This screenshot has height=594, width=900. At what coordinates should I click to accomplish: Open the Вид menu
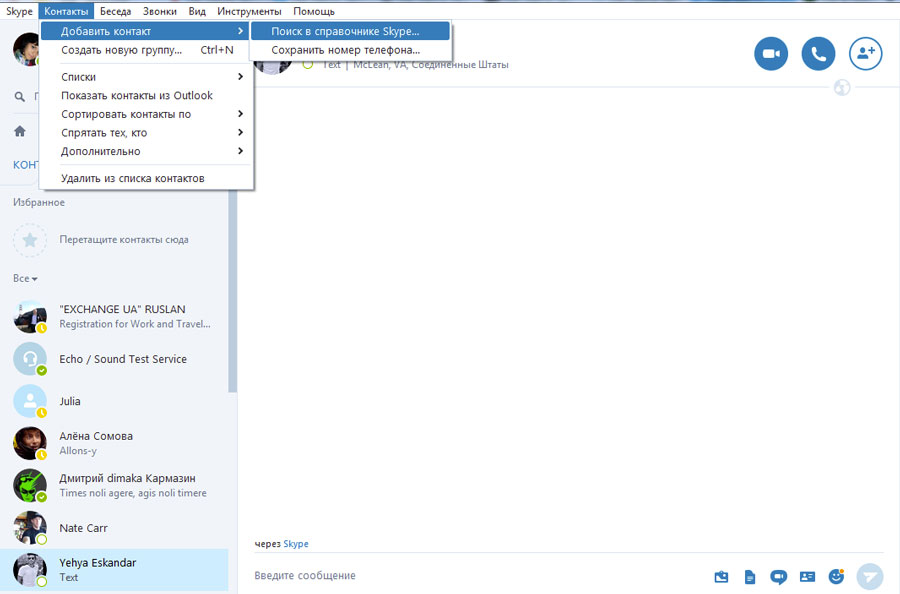[x=197, y=11]
